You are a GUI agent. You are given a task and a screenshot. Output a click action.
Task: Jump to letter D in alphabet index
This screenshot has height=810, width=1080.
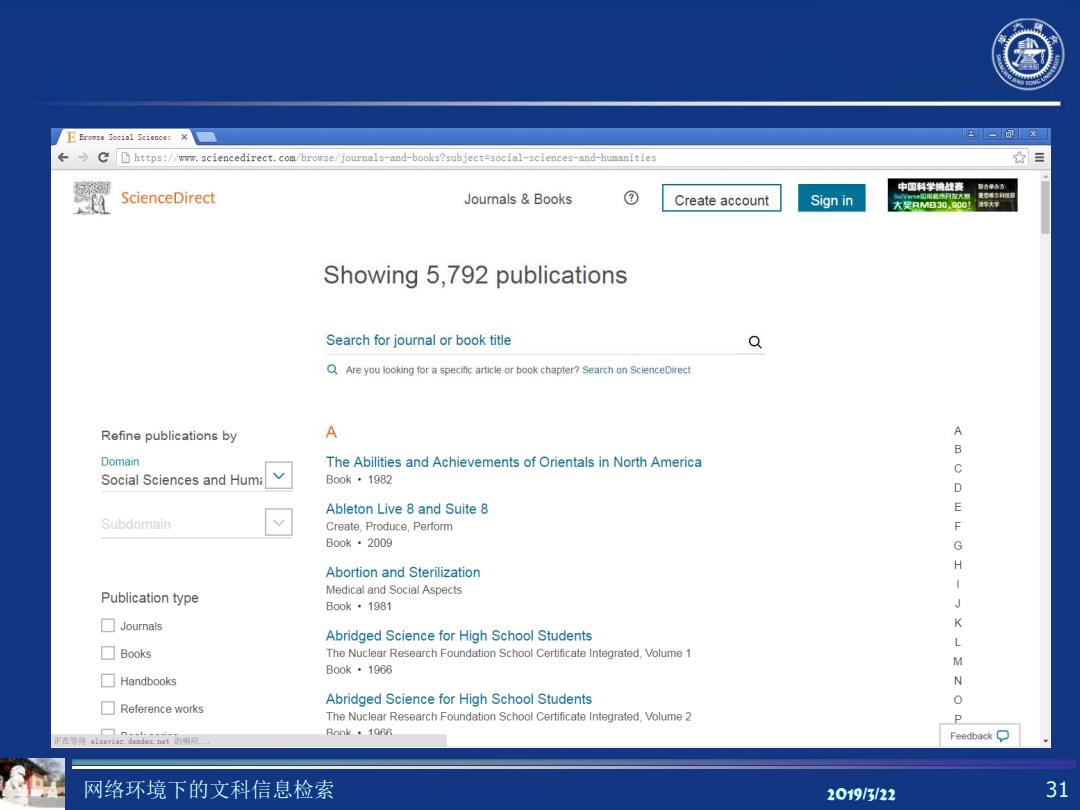point(957,488)
